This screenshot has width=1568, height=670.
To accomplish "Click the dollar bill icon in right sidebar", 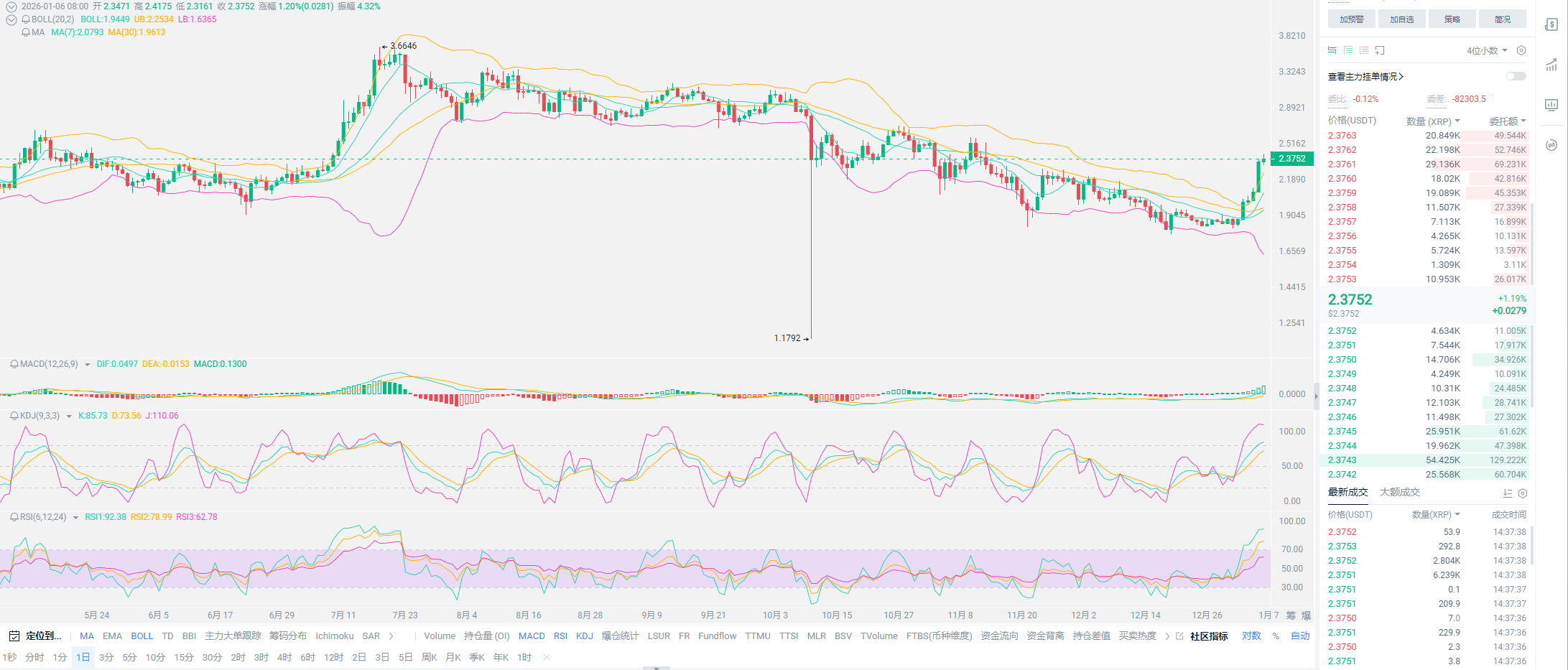I will (1551, 25).
